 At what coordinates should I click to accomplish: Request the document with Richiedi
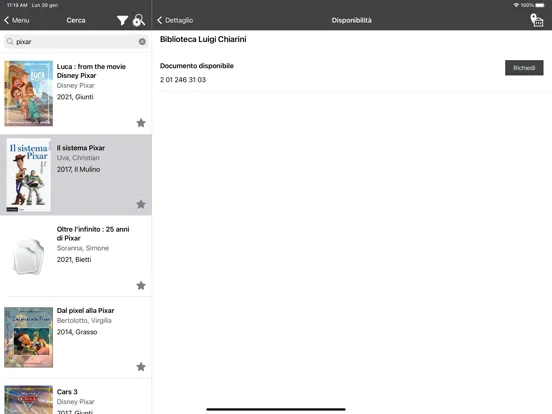(x=524, y=68)
